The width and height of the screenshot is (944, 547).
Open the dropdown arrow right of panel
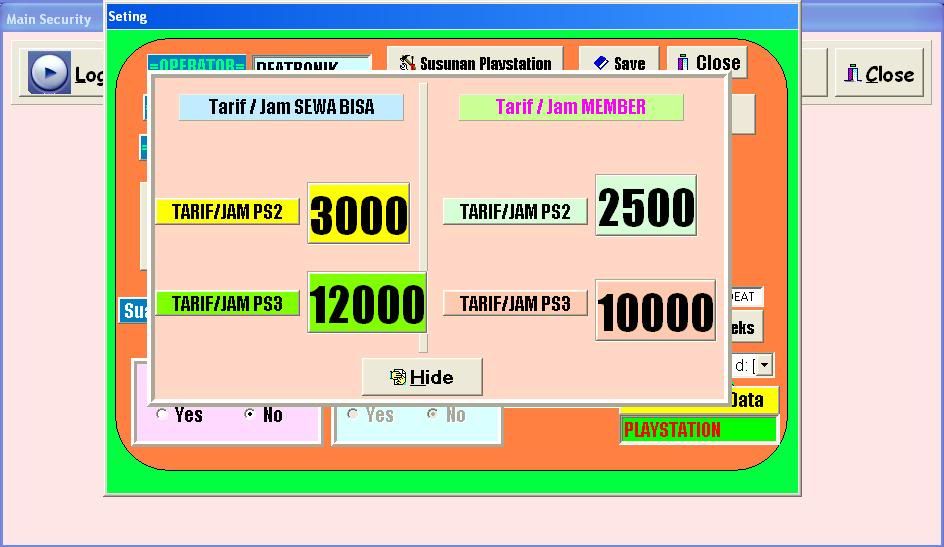point(764,366)
